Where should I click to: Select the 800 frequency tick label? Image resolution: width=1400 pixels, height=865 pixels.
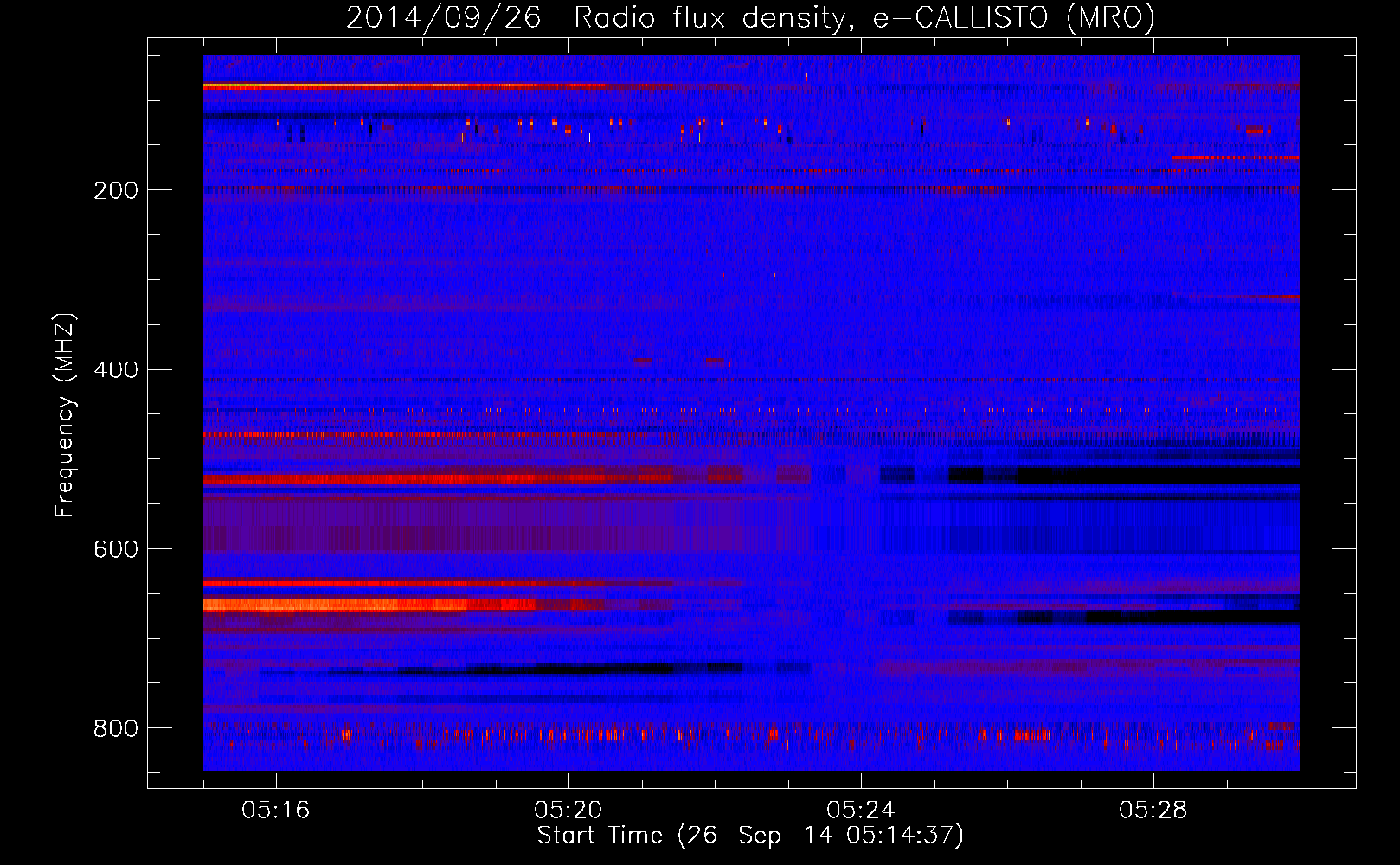tap(116, 728)
